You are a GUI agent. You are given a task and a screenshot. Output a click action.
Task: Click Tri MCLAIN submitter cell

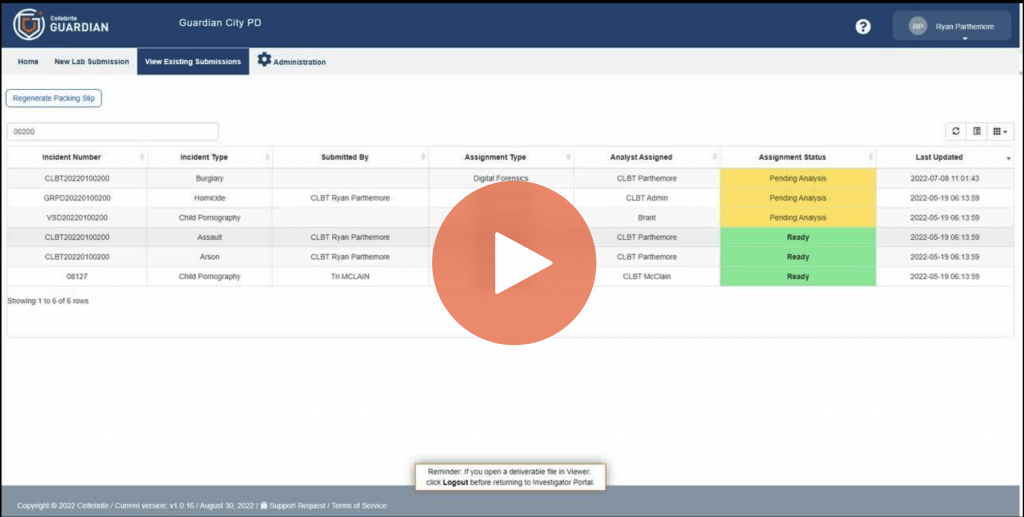(350, 276)
